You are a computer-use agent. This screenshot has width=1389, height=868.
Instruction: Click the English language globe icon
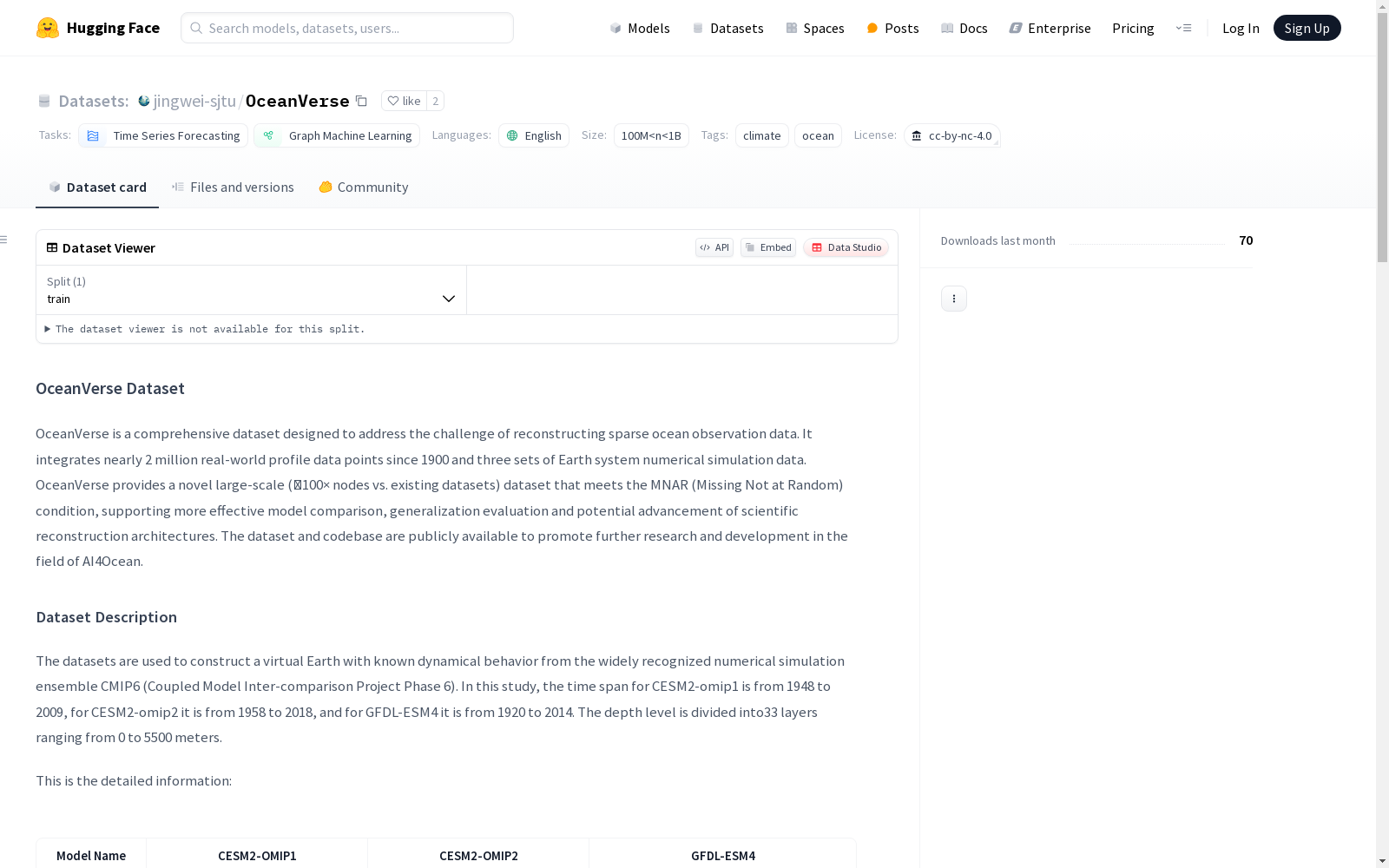(512, 135)
